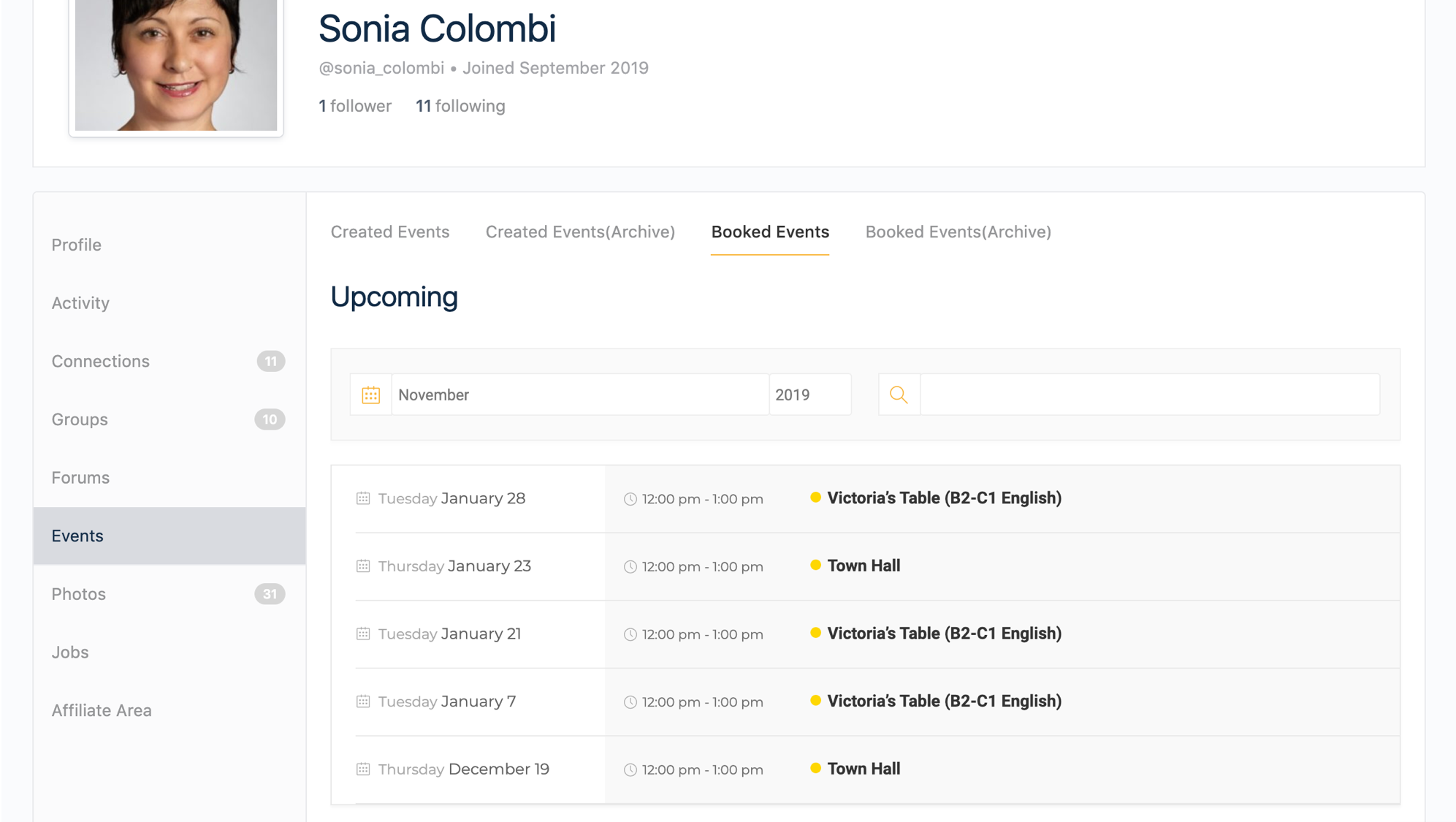The width and height of the screenshot is (1456, 822).
Task: Click yellow dot beside Town Hall December 19
Action: tap(816, 768)
